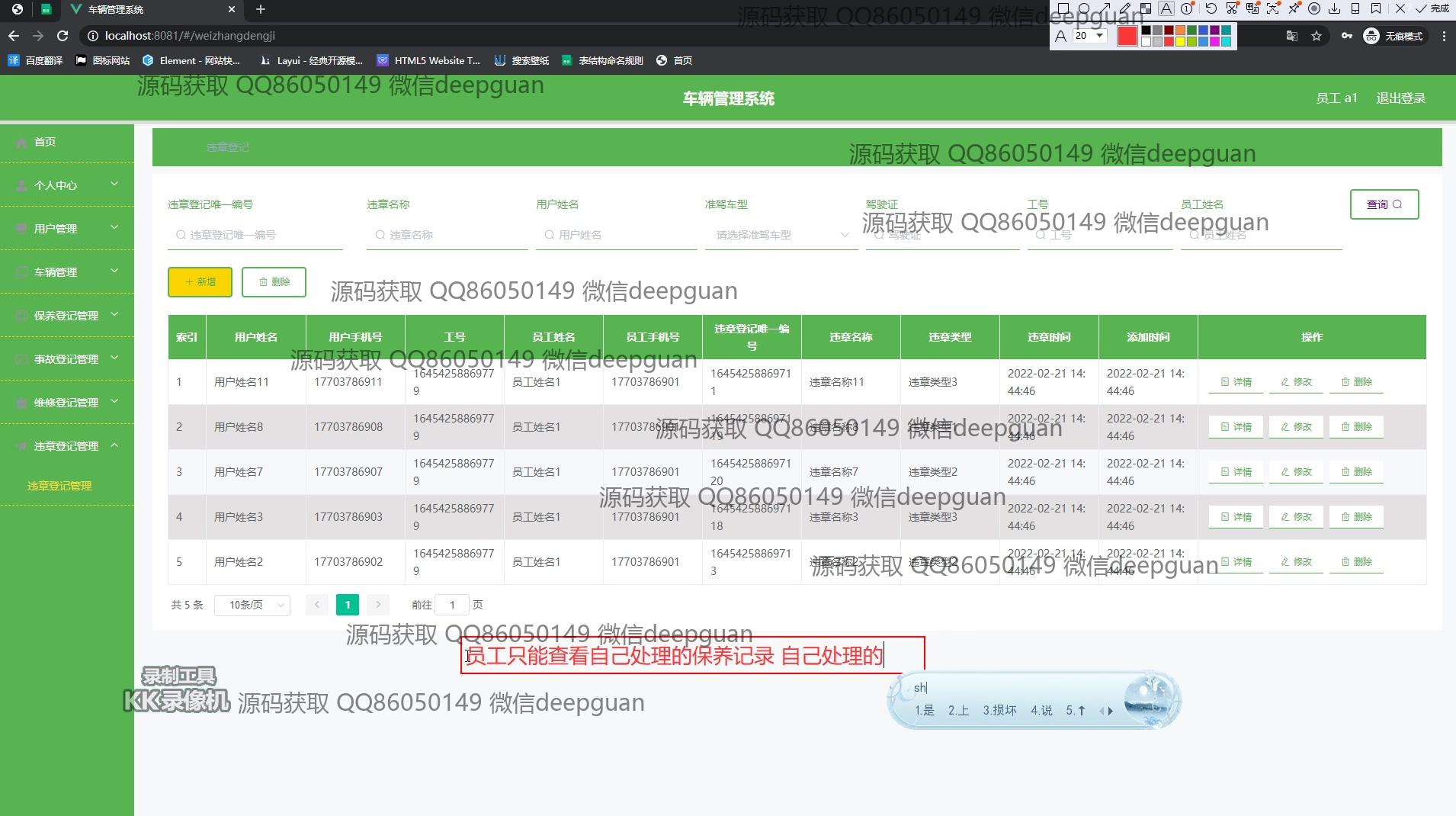The height and width of the screenshot is (816, 1456).
Task: Select the mosaic blur tool
Action: pyautogui.click(x=1146, y=9)
